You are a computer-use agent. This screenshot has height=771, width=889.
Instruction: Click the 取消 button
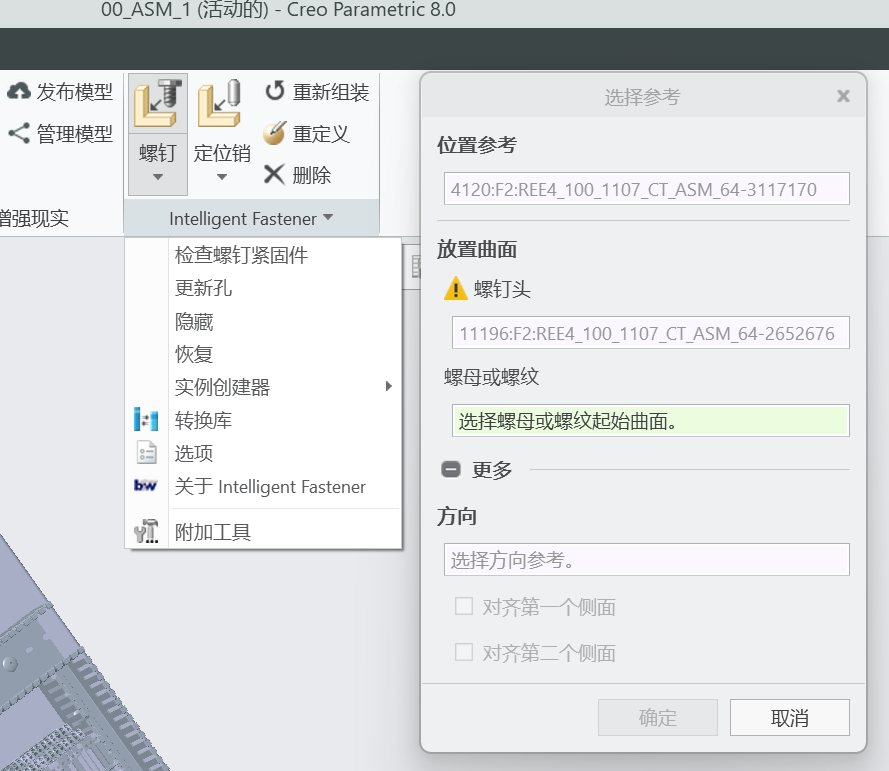(789, 718)
